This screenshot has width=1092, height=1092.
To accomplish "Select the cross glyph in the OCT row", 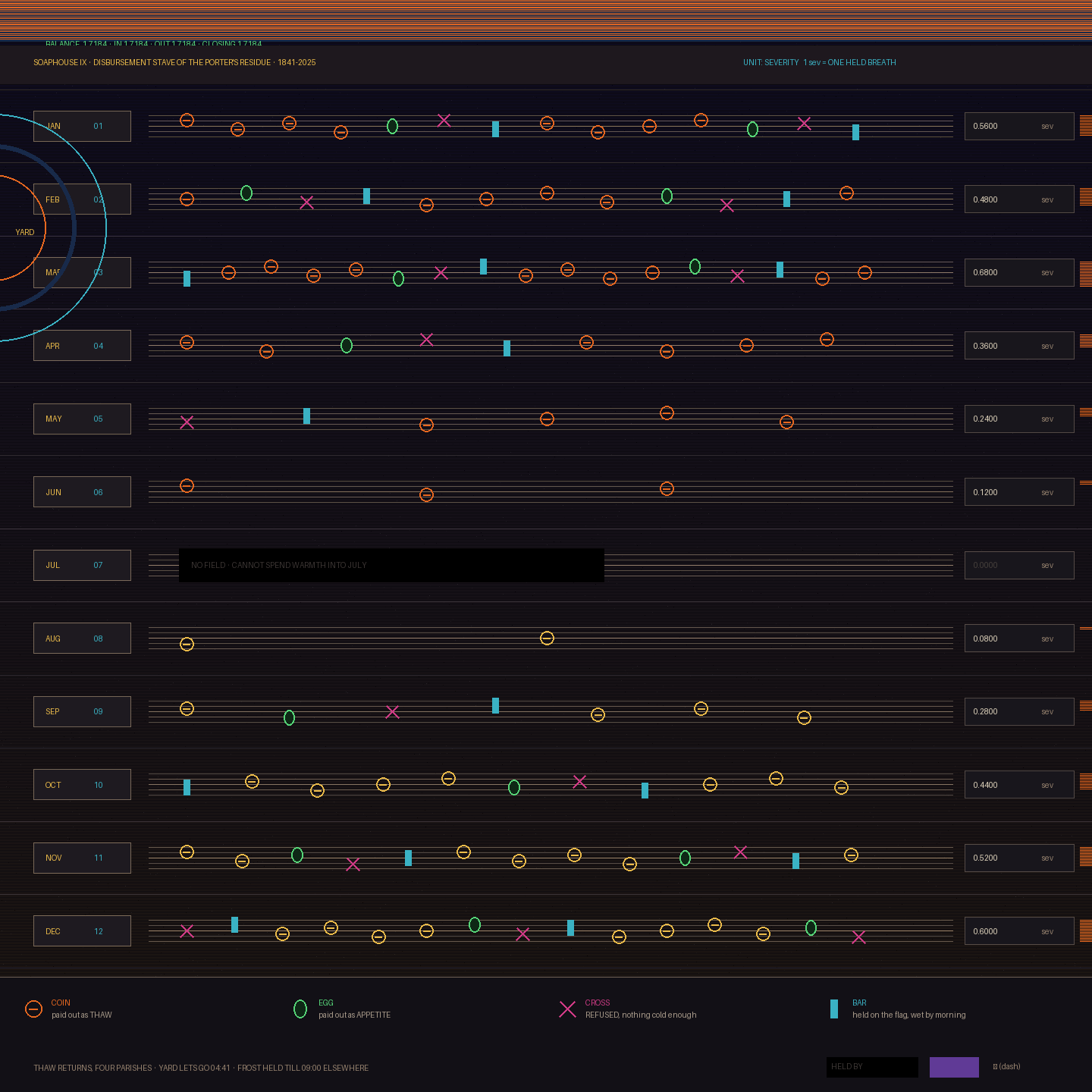I will point(579,782).
